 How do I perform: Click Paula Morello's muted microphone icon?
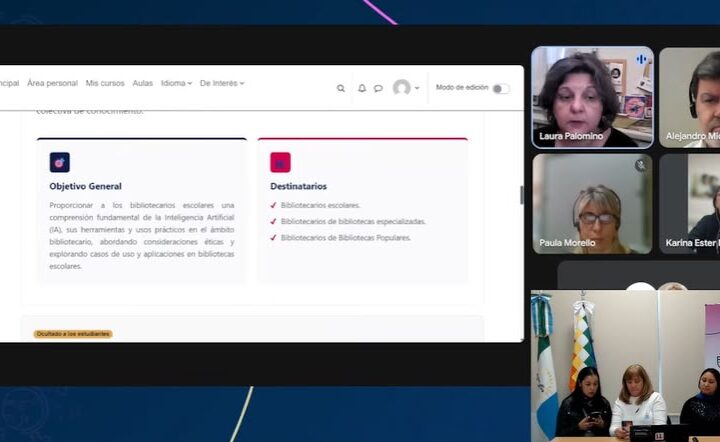(641, 165)
